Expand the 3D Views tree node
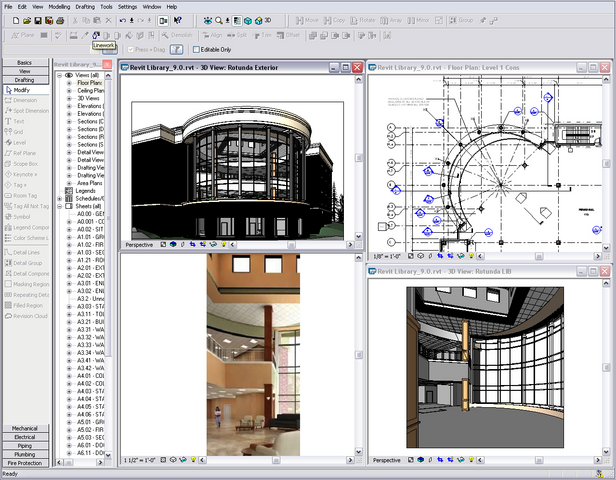 pyautogui.click(x=69, y=98)
